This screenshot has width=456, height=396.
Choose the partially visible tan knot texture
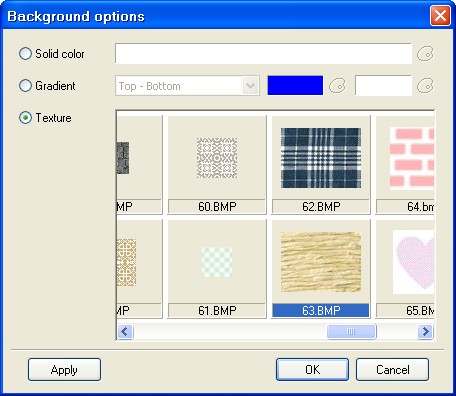point(126,262)
